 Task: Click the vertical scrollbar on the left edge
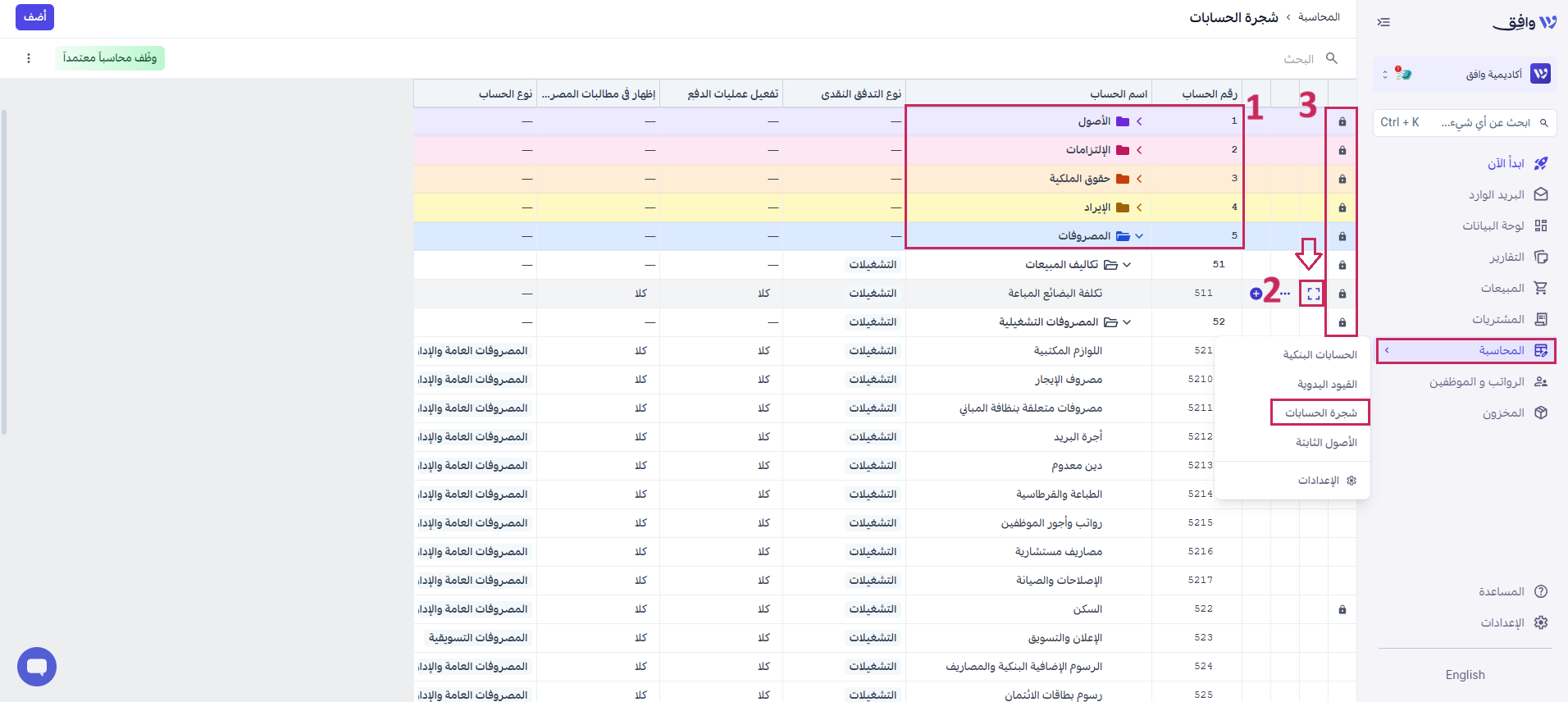[x=4, y=271]
